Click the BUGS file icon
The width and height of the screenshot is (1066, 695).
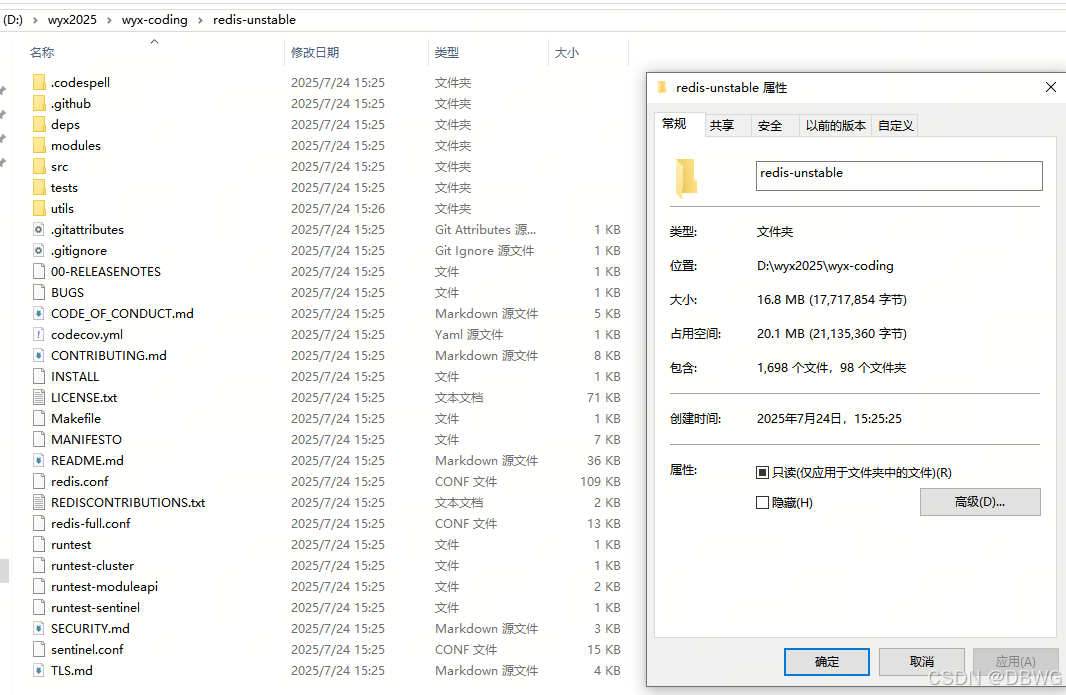tap(39, 292)
